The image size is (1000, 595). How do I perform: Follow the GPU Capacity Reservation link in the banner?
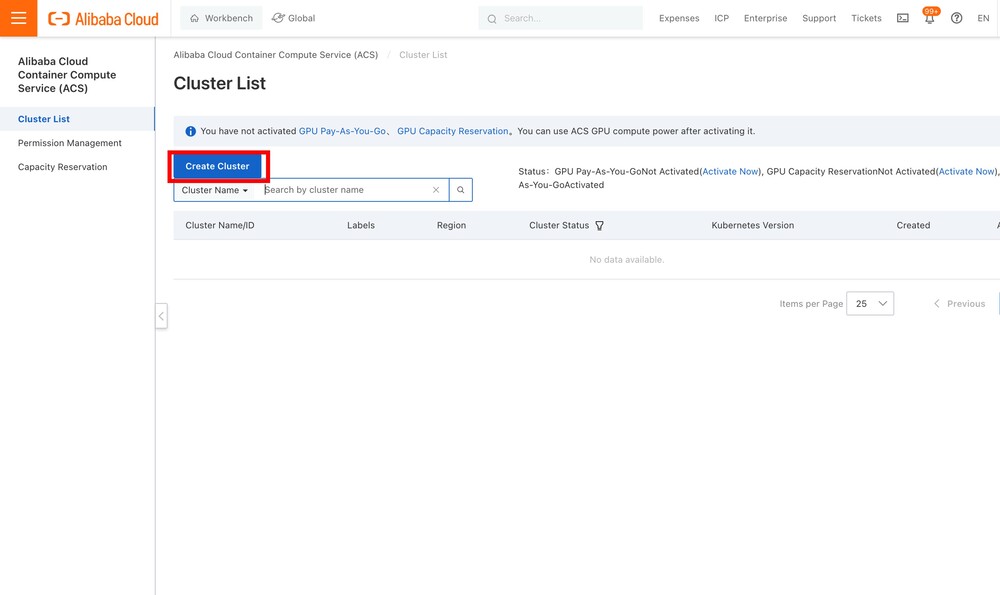(453, 131)
